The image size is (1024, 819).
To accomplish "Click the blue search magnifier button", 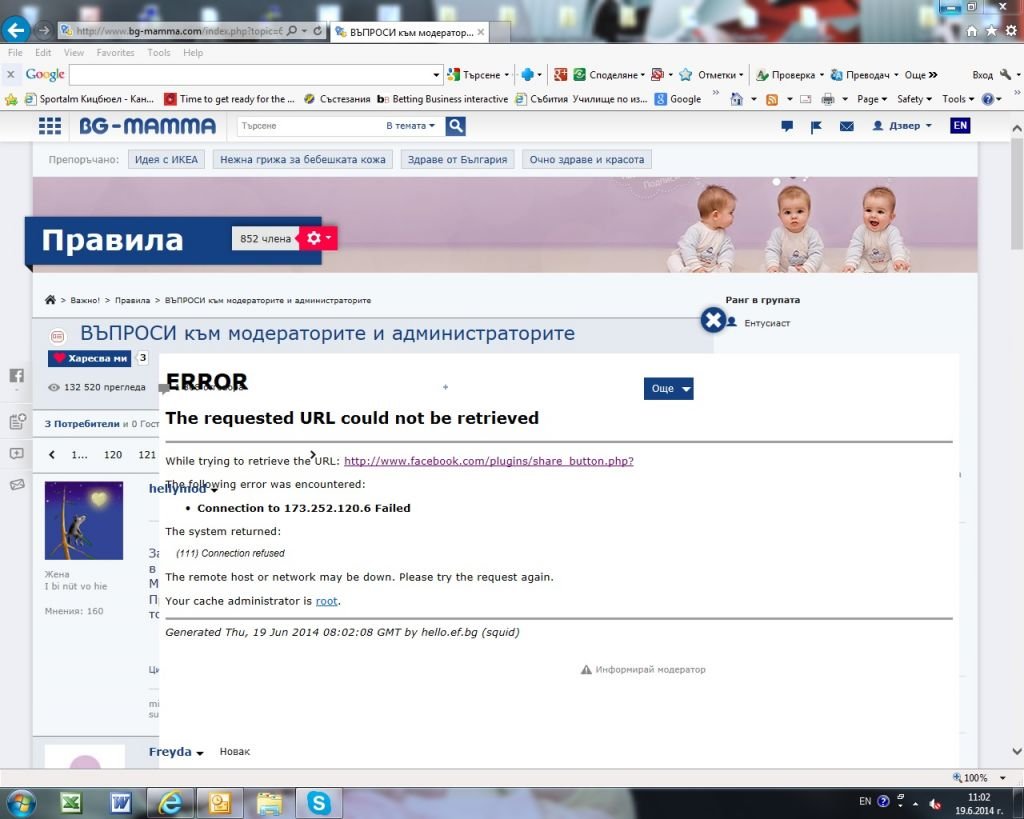I will coord(456,125).
